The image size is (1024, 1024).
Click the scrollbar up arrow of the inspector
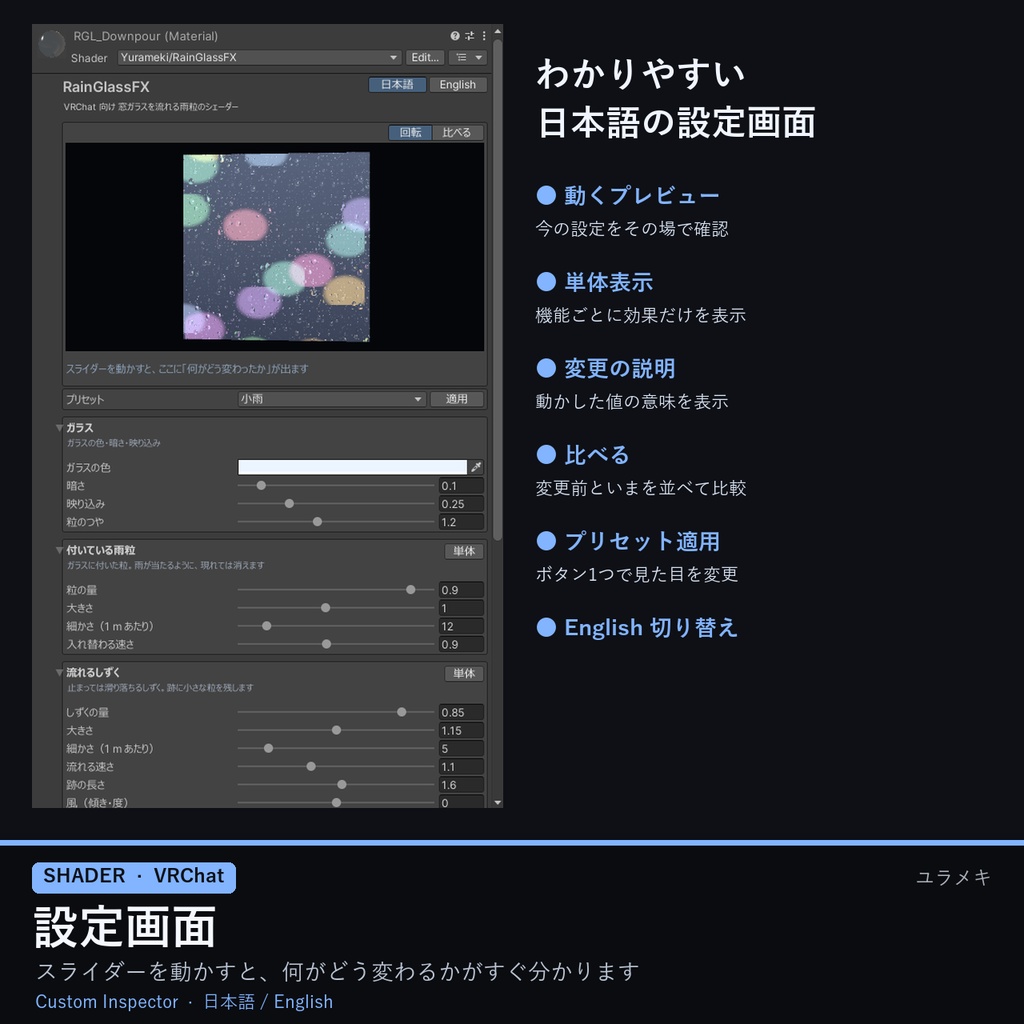(498, 31)
